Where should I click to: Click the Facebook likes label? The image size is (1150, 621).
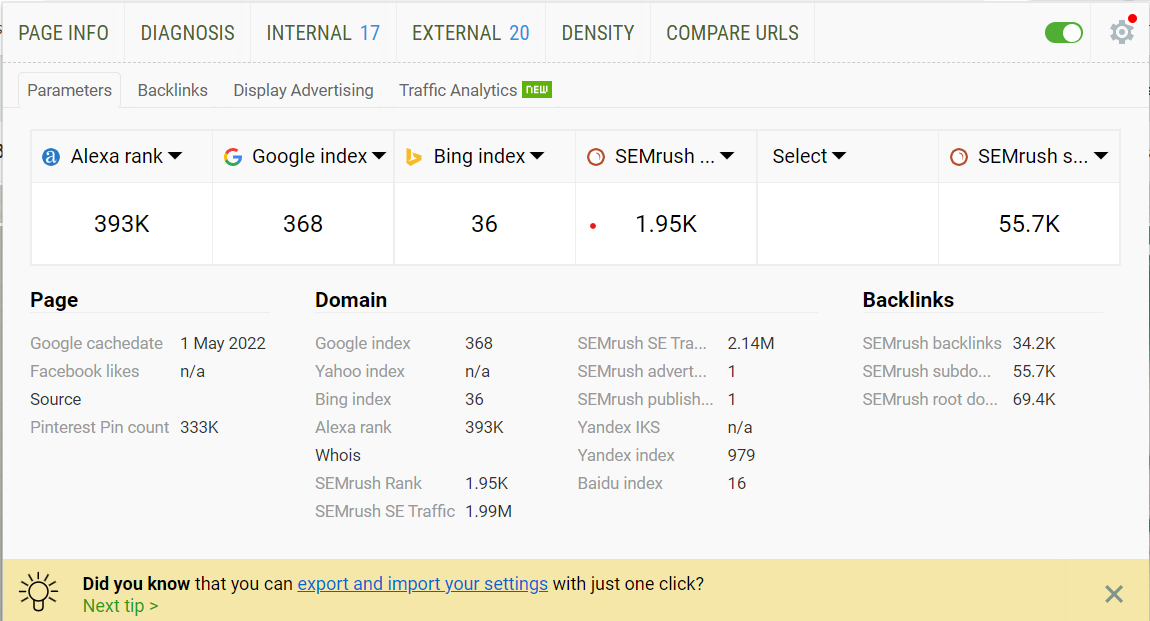84,372
